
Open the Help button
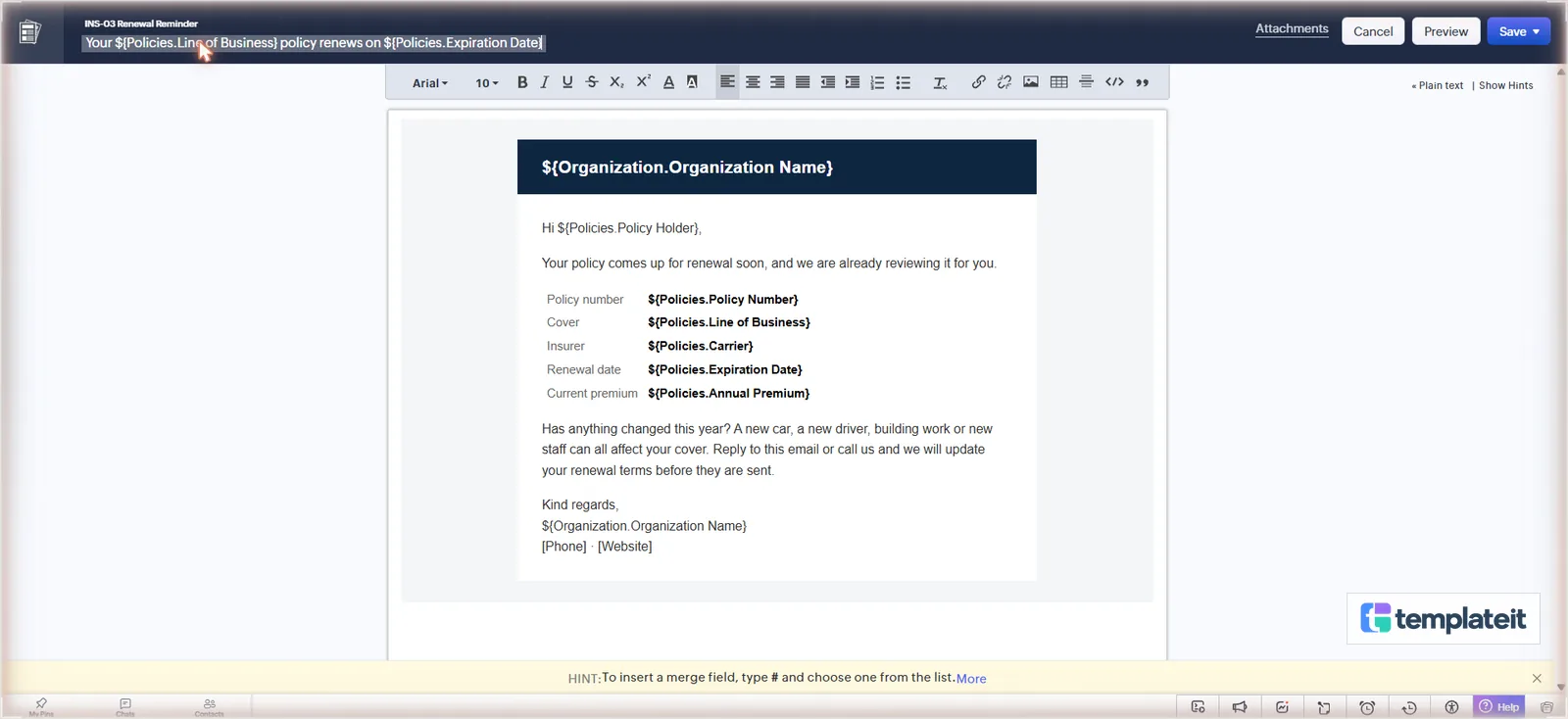pyautogui.click(x=1498, y=706)
